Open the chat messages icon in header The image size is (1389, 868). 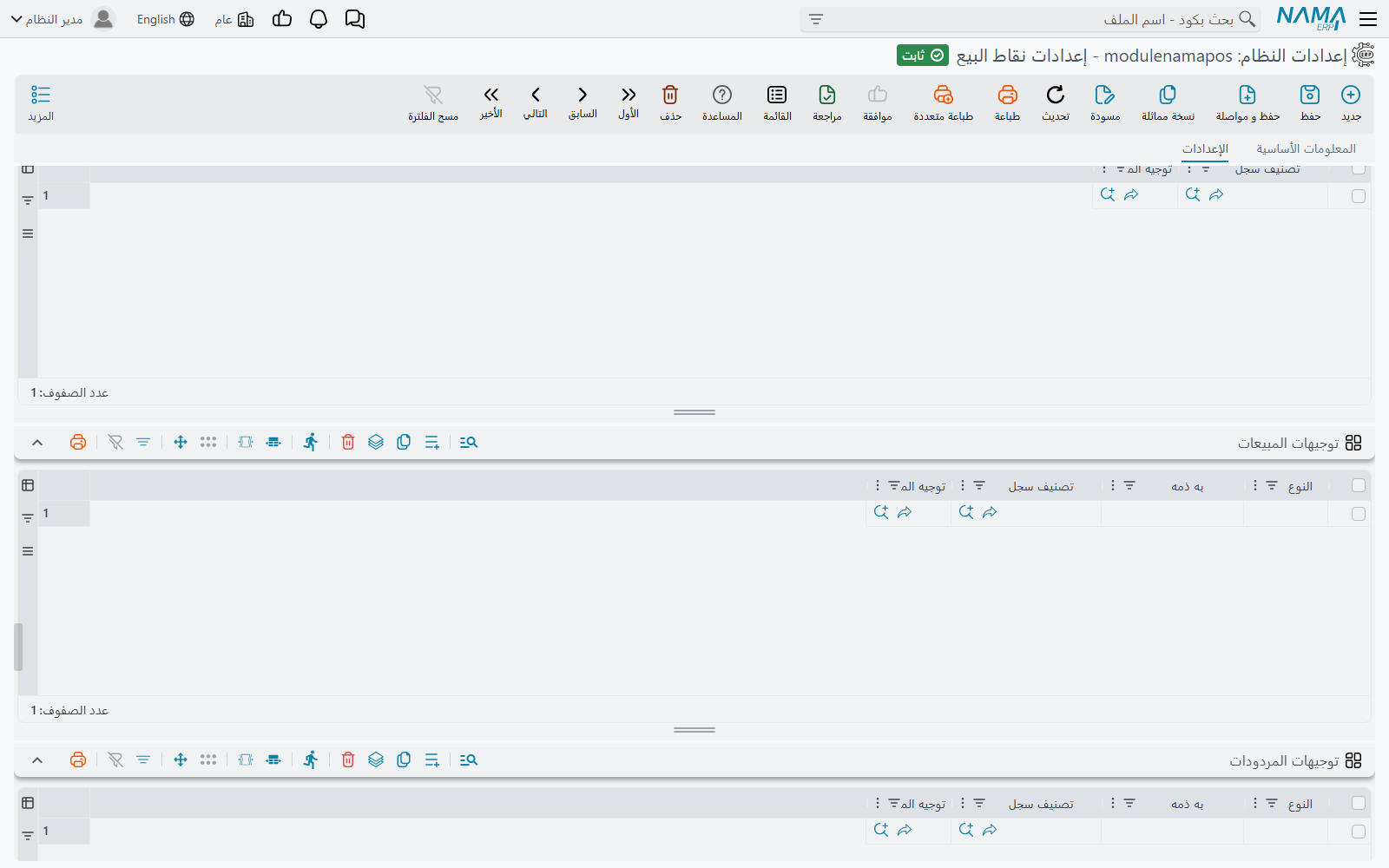point(355,19)
